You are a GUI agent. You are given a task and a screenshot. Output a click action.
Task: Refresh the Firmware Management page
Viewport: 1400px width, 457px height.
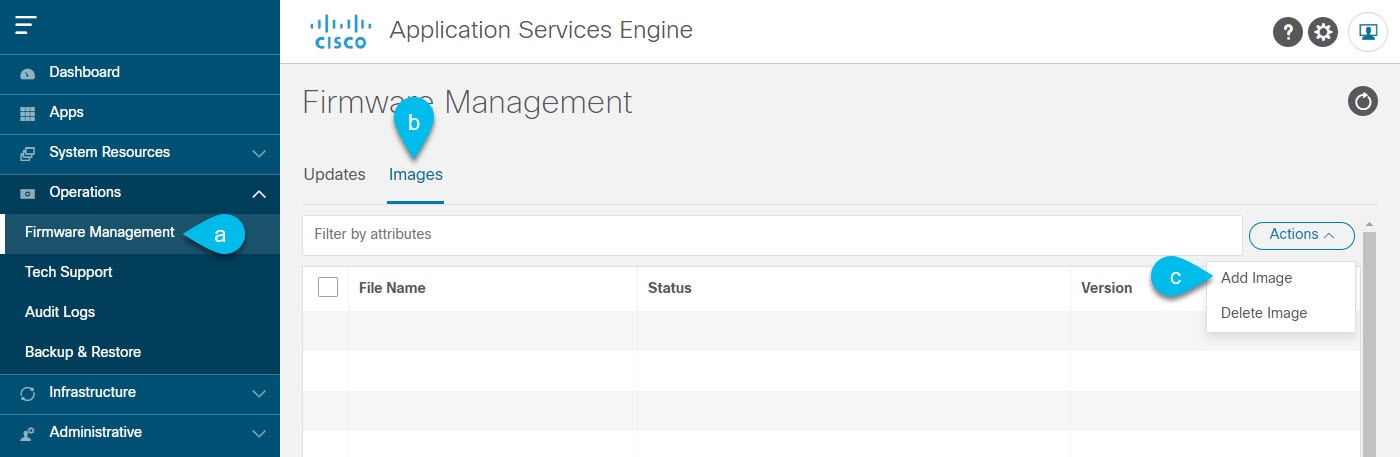point(1363,101)
